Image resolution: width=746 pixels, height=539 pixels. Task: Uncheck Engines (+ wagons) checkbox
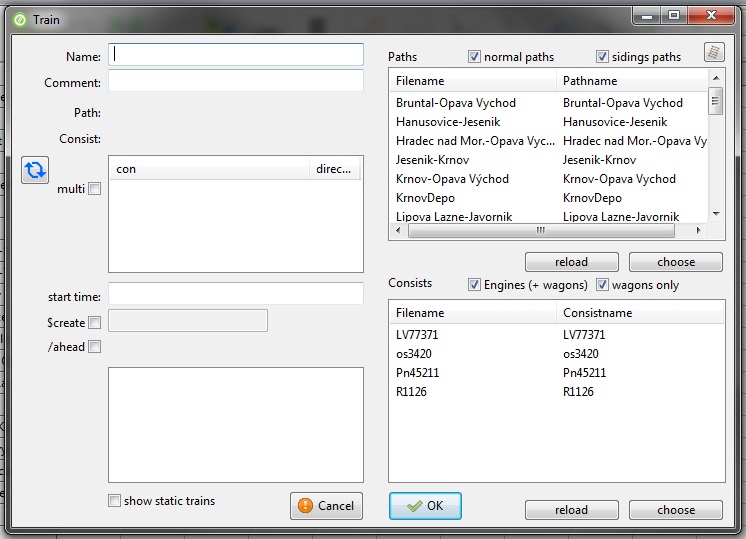[x=474, y=285]
